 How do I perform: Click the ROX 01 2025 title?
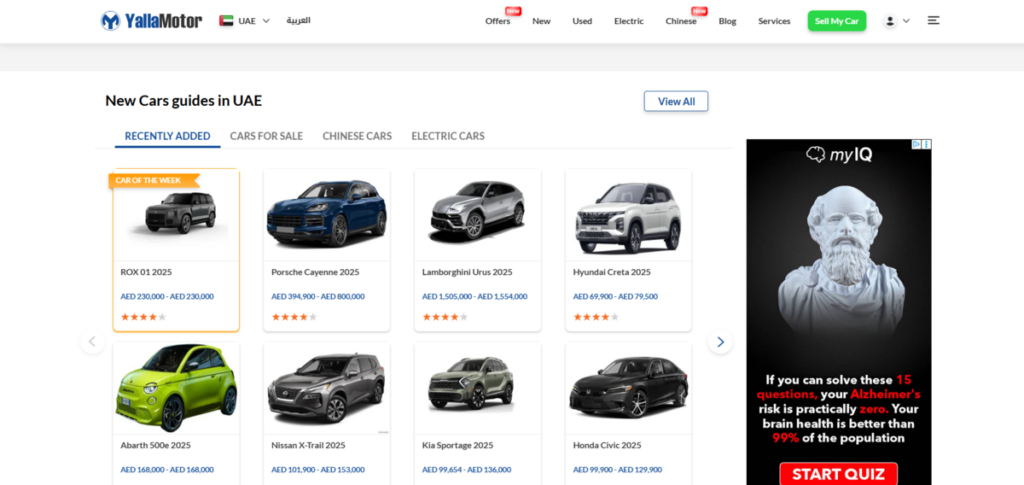pyautogui.click(x=146, y=272)
